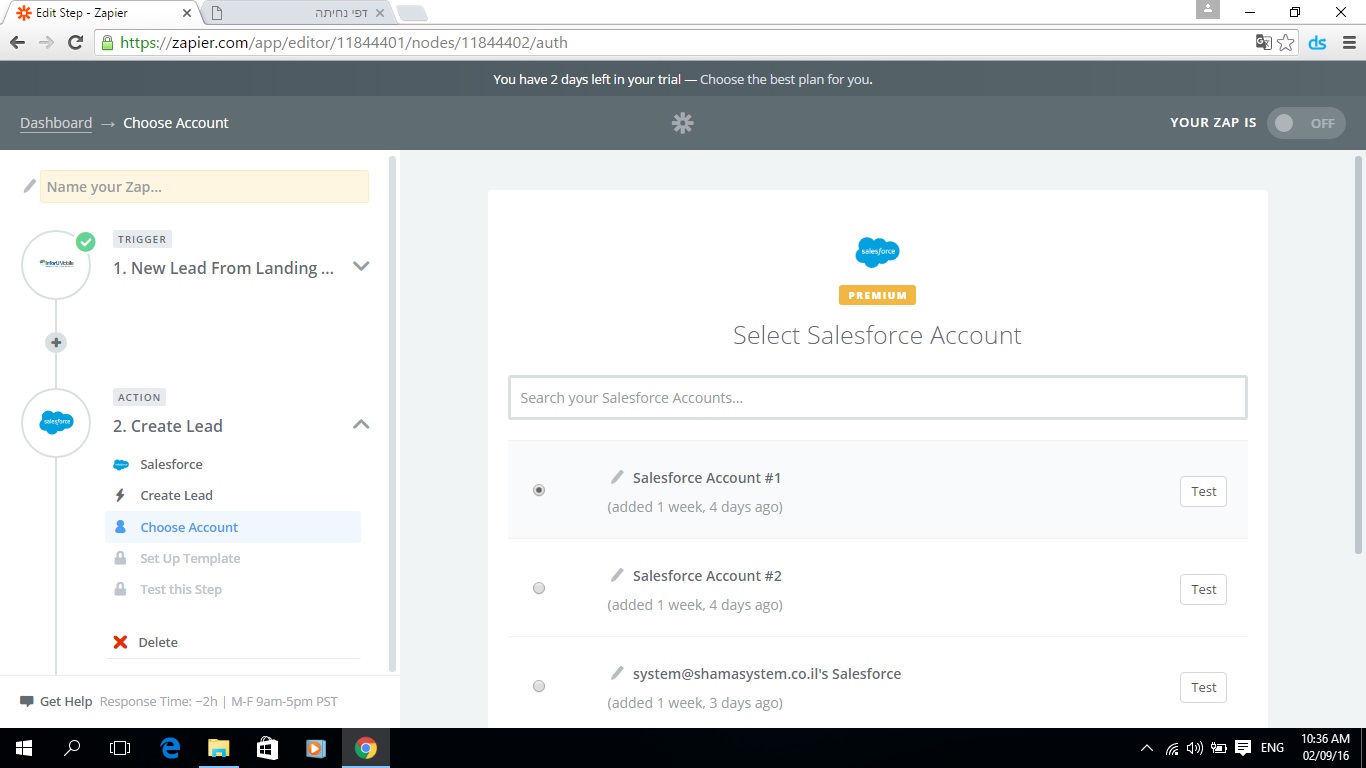Expand the New Lead trigger step chevron
The image size is (1366, 768).
[x=361, y=266]
